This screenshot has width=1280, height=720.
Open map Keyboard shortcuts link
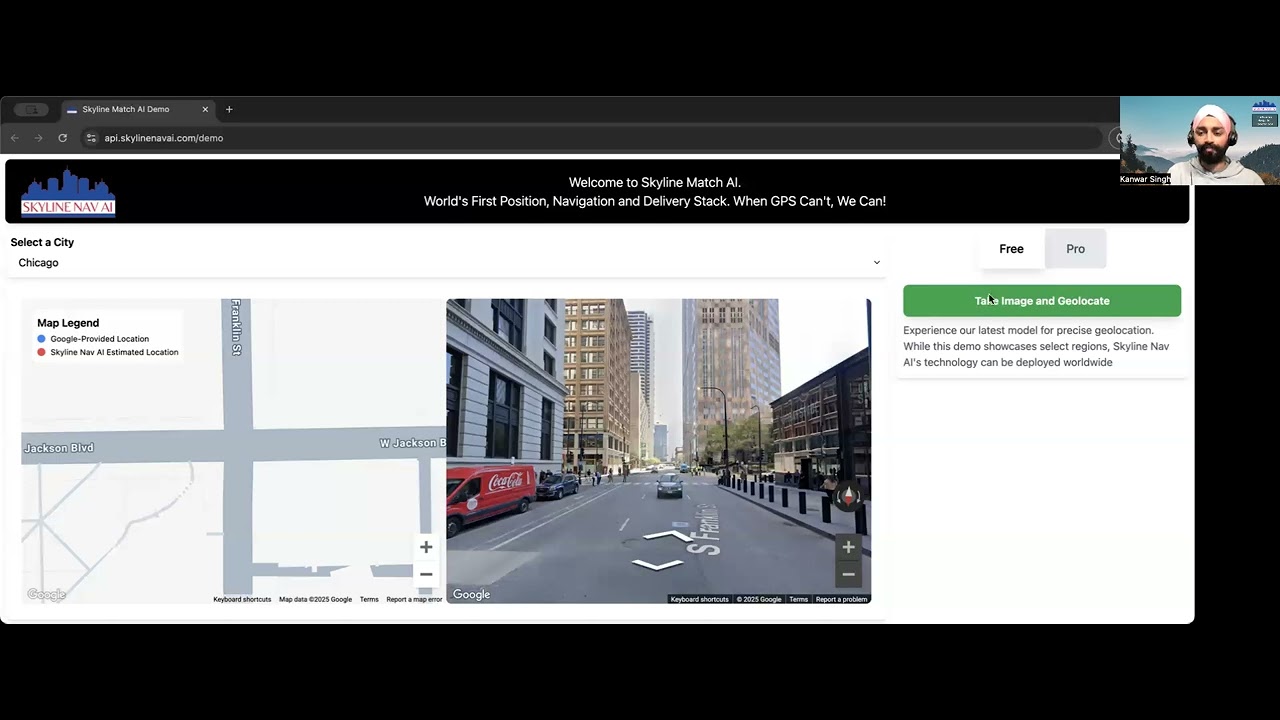[242, 599]
